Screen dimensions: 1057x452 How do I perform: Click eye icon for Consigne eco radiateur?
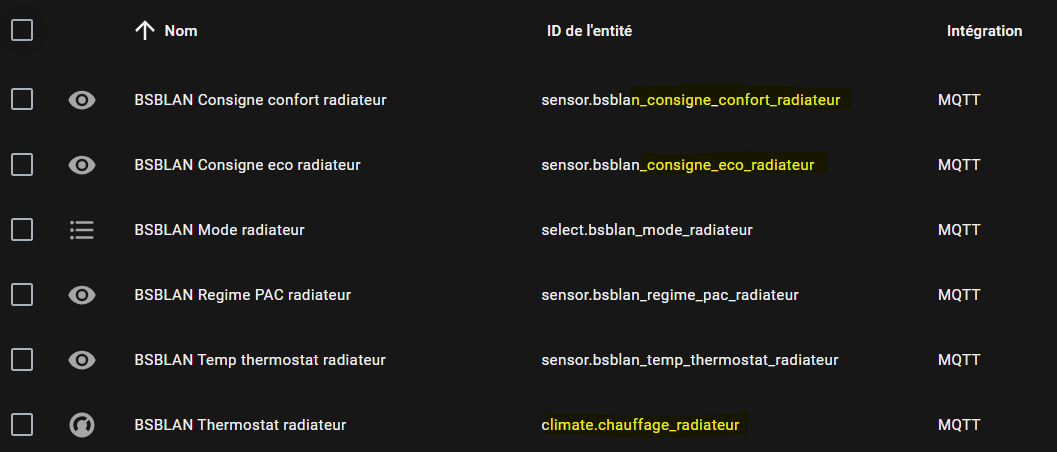pyautogui.click(x=82, y=165)
